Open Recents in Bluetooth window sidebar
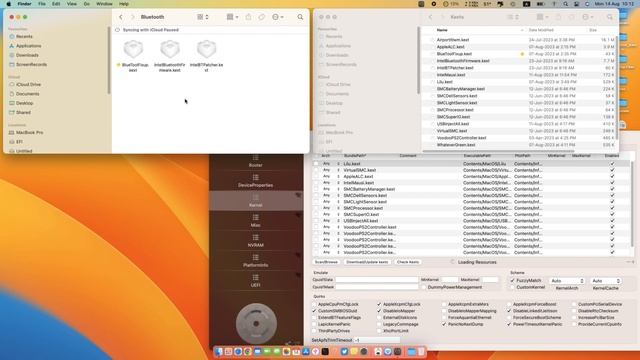640x360 pixels. click(x=24, y=36)
